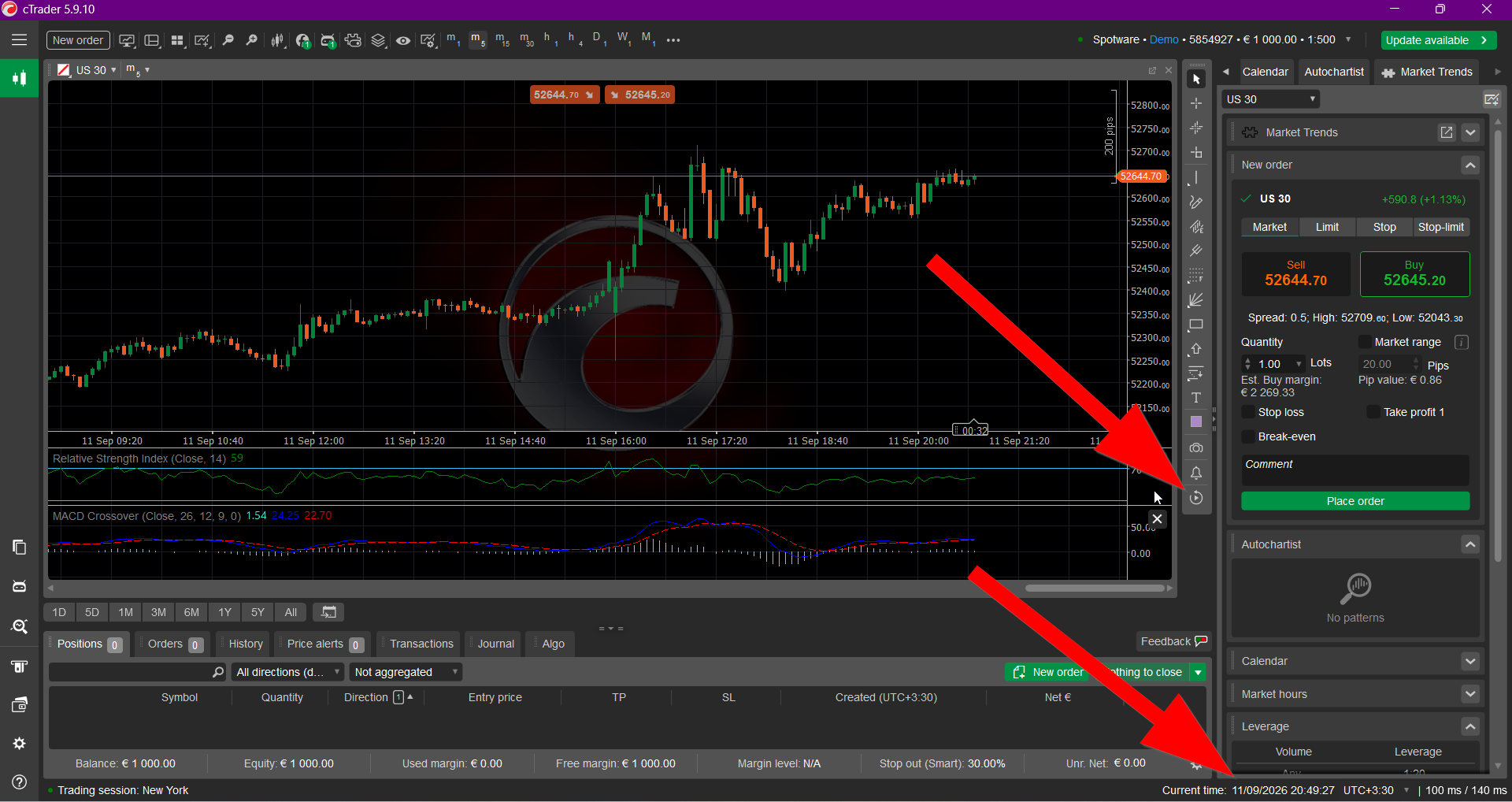Zoom in the chart with magnifier plus
Viewport: 1512px width, 802px height.
252,40
